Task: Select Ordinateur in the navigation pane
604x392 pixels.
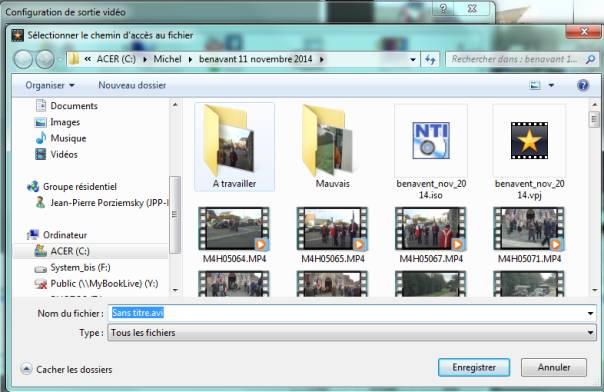Action: pyautogui.click(x=57, y=235)
